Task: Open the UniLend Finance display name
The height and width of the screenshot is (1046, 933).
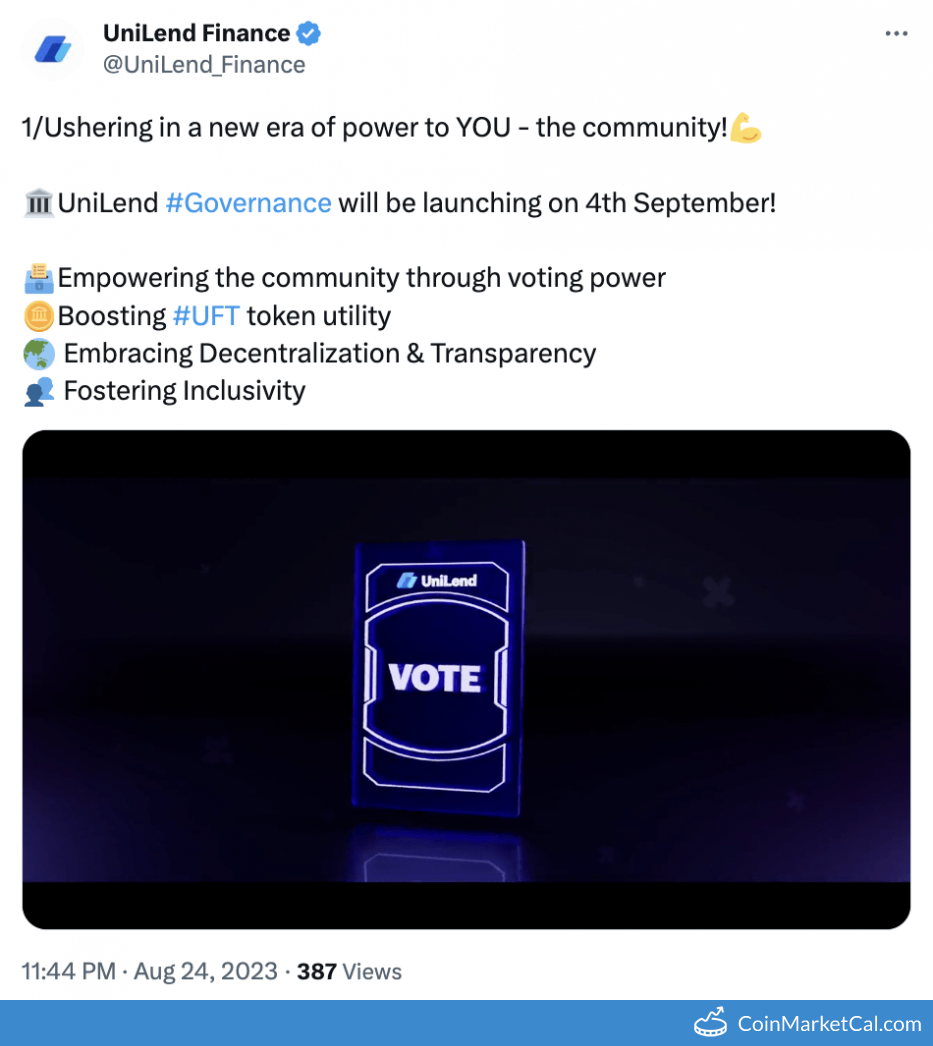Action: [196, 33]
